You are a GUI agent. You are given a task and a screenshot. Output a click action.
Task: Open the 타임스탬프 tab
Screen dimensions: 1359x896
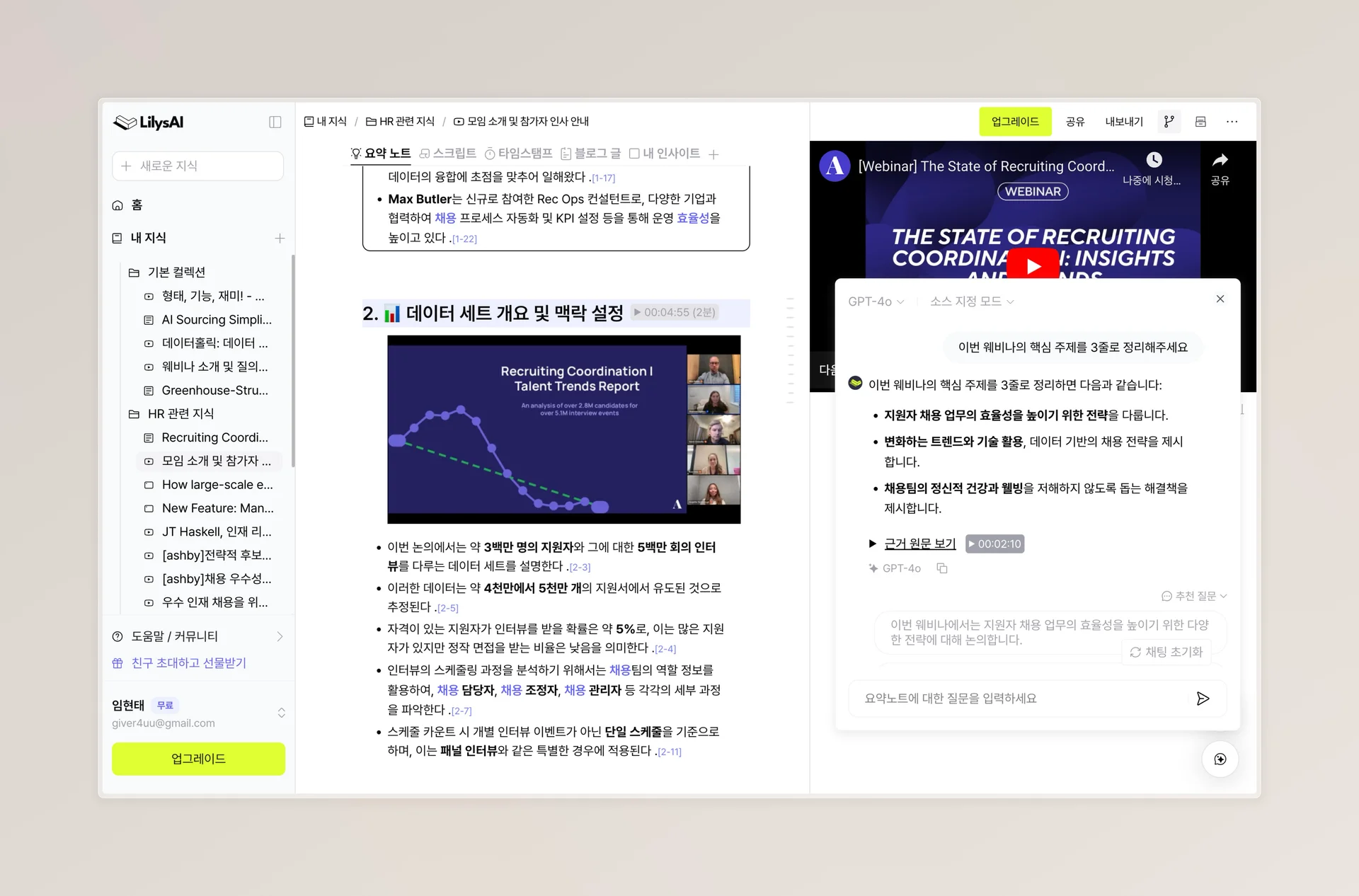pyautogui.click(x=520, y=154)
